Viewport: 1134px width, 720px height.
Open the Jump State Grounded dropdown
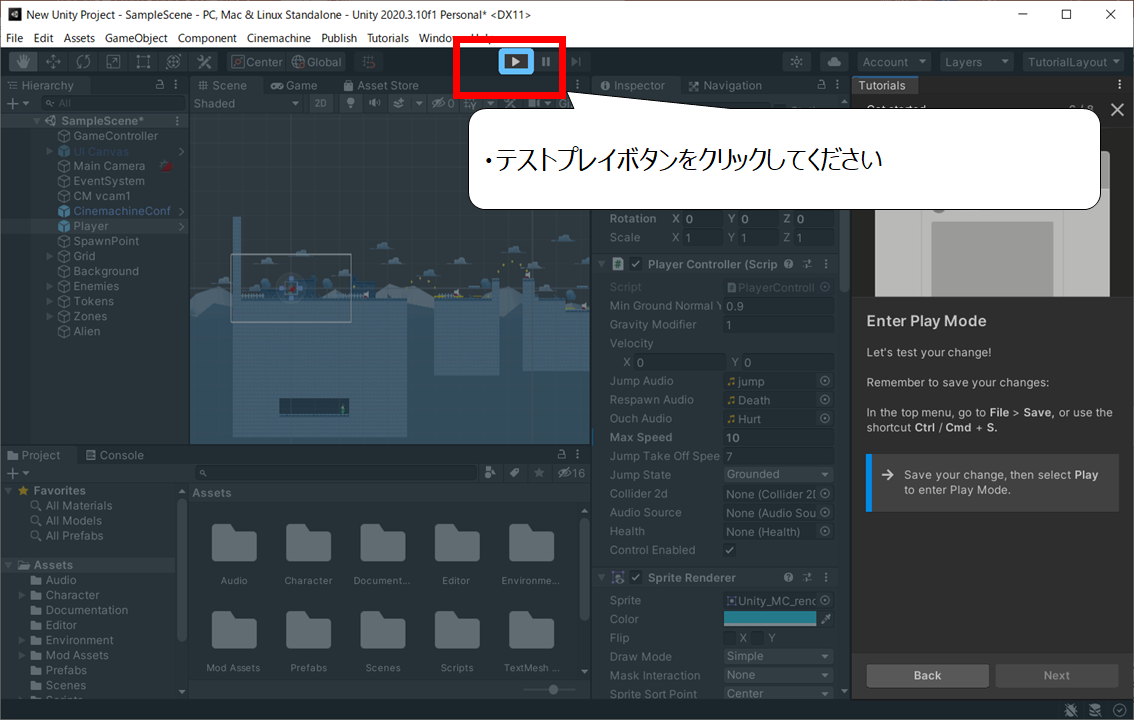click(778, 474)
